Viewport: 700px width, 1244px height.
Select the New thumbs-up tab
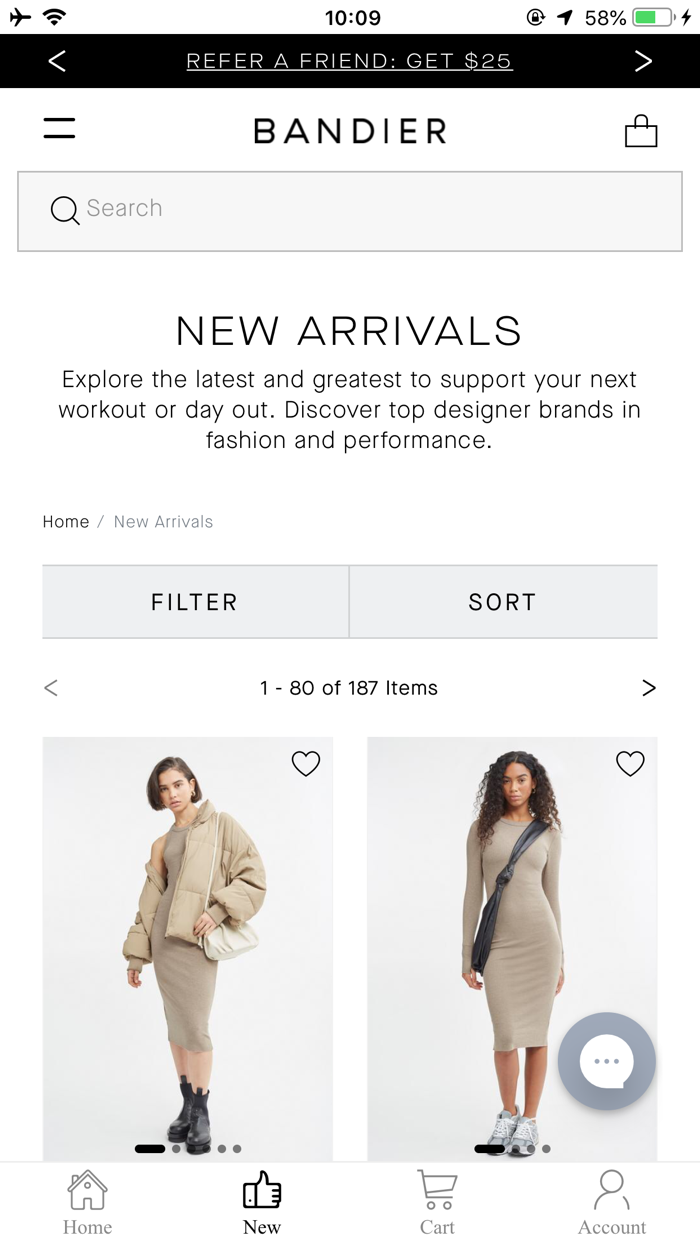[x=262, y=1203]
